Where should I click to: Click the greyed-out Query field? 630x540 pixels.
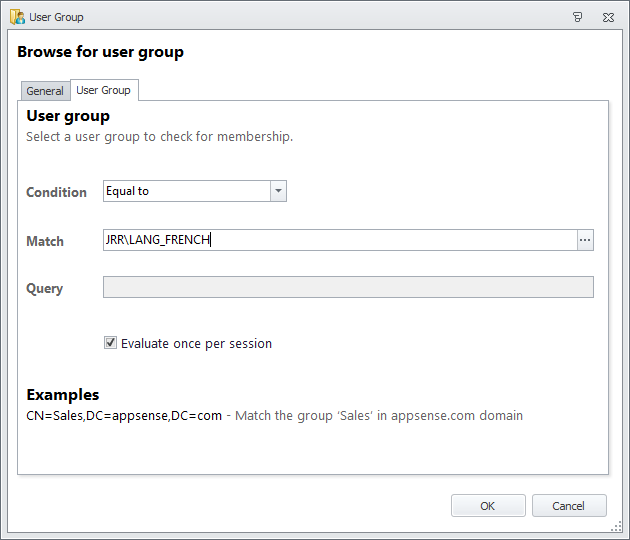(348, 287)
